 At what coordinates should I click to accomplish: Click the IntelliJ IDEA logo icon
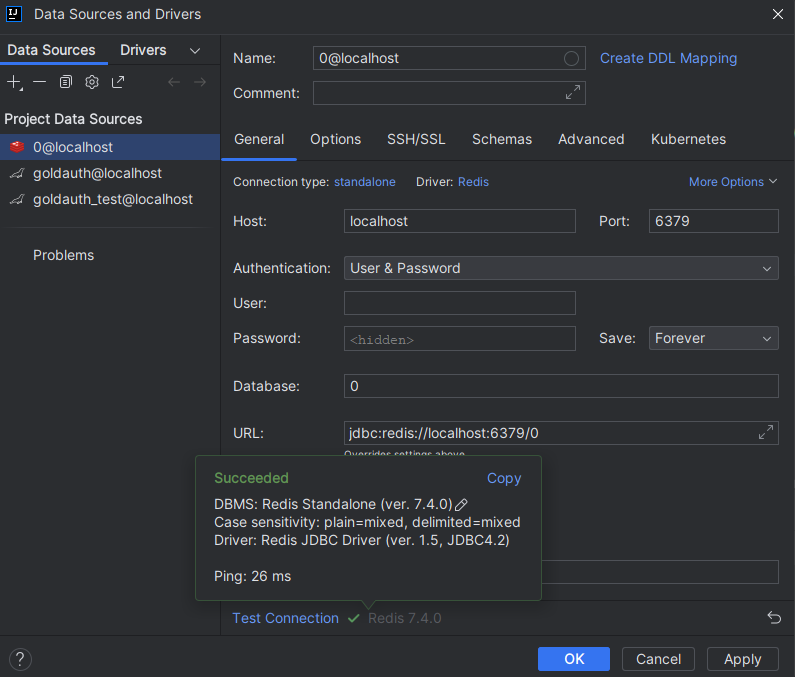[x=14, y=14]
